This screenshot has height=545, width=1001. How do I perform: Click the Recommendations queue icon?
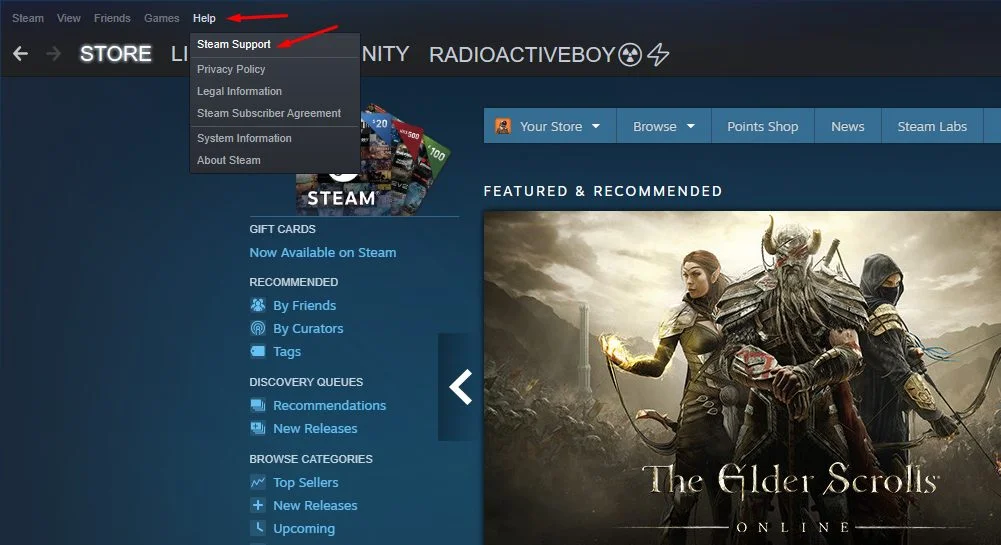point(258,405)
